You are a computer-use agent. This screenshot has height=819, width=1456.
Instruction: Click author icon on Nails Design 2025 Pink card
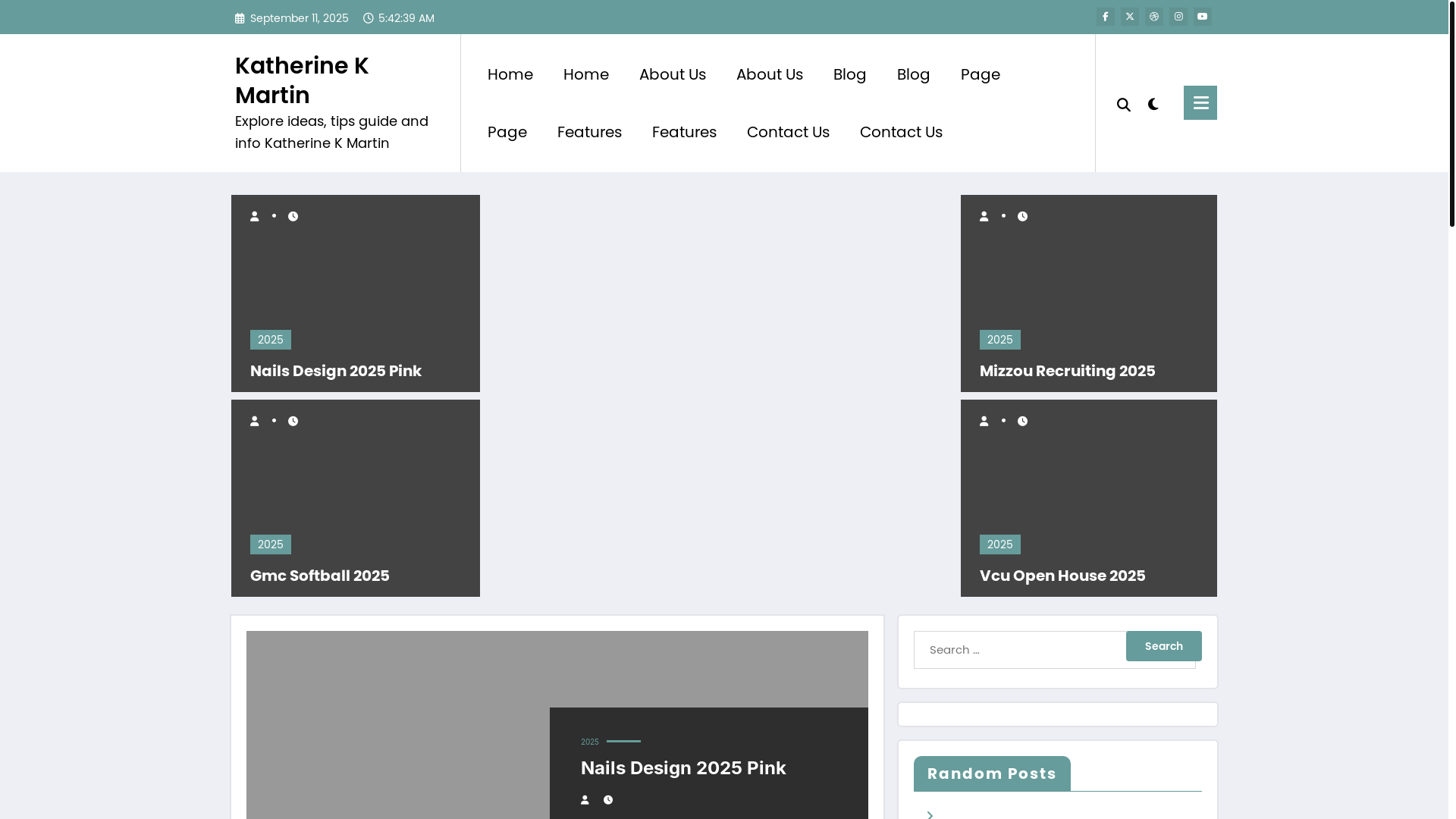coord(255,216)
